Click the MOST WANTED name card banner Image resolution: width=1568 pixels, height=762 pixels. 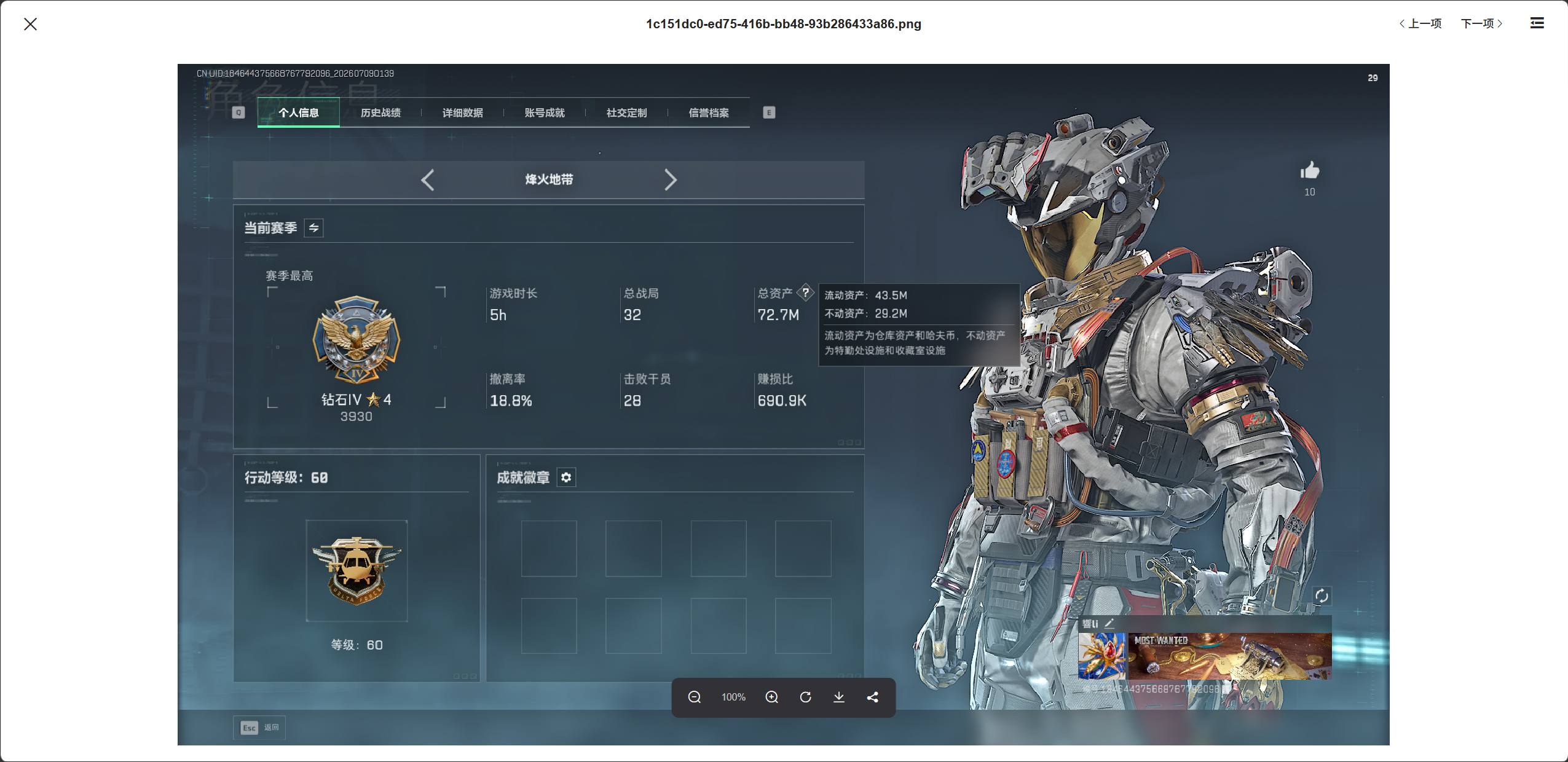click(1230, 656)
